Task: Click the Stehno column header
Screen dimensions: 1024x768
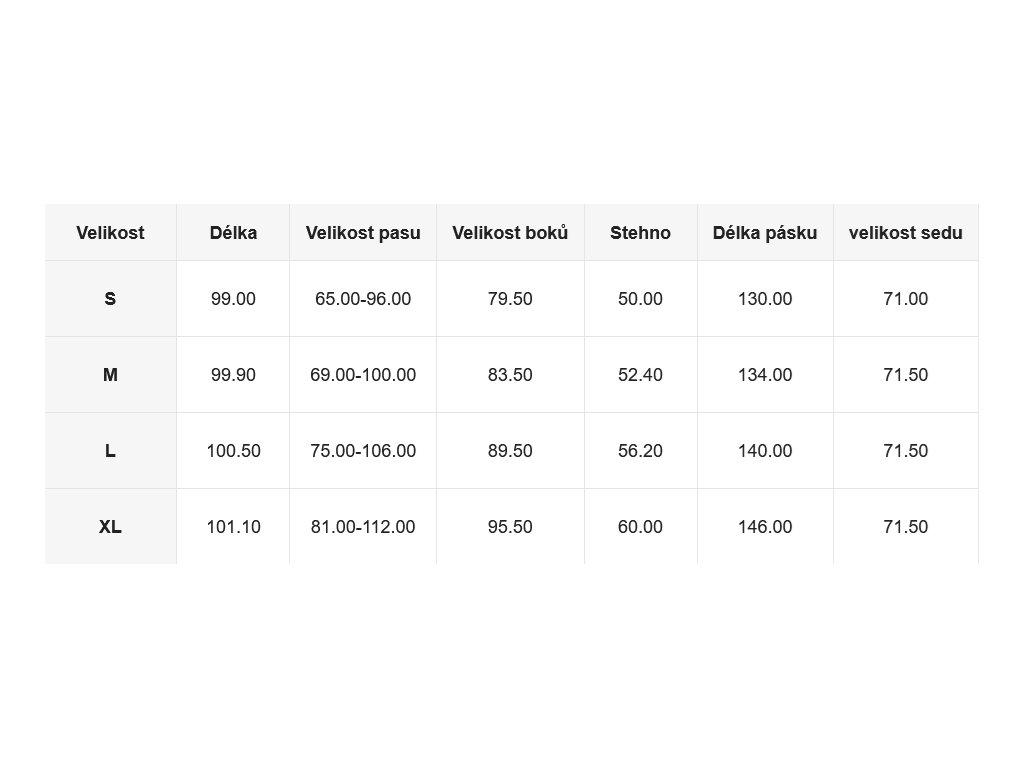Action: point(641,232)
